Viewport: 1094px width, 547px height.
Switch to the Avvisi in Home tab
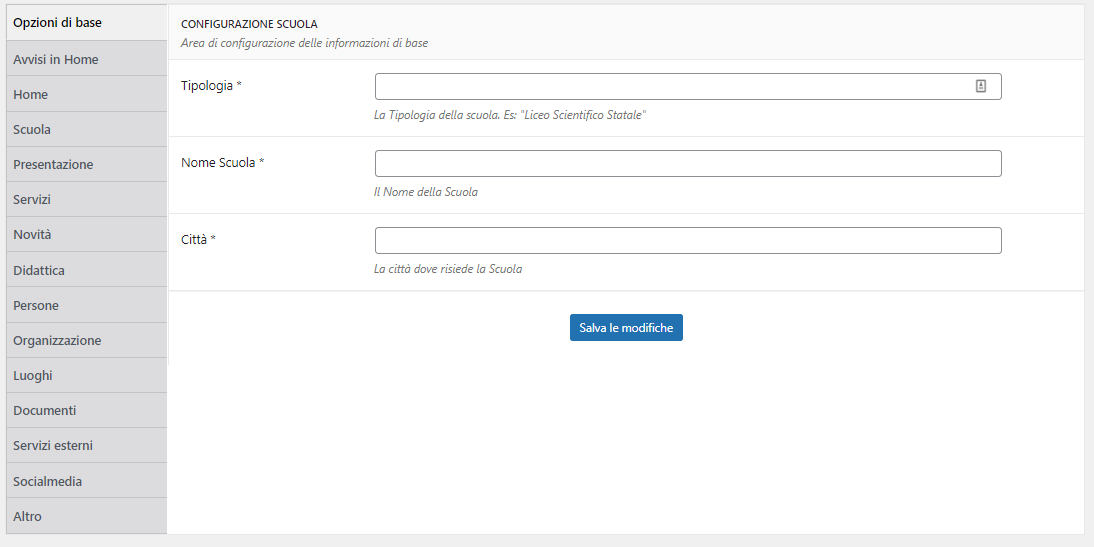[x=87, y=59]
